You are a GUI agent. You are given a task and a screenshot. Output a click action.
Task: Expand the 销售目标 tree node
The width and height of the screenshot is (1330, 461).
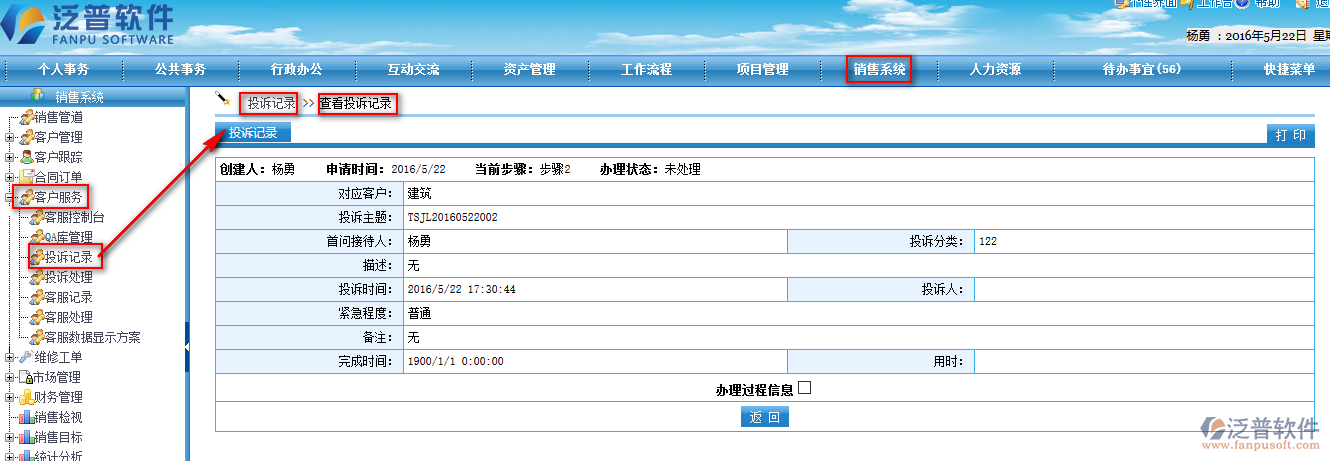(9, 437)
